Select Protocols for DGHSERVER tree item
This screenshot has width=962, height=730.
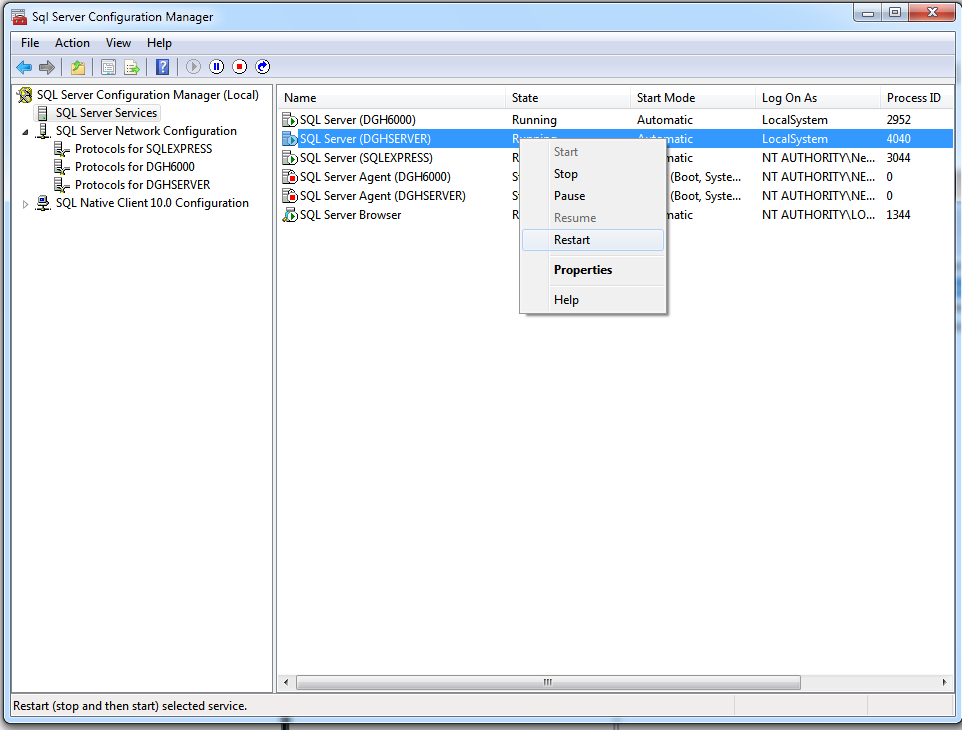[x=142, y=185]
